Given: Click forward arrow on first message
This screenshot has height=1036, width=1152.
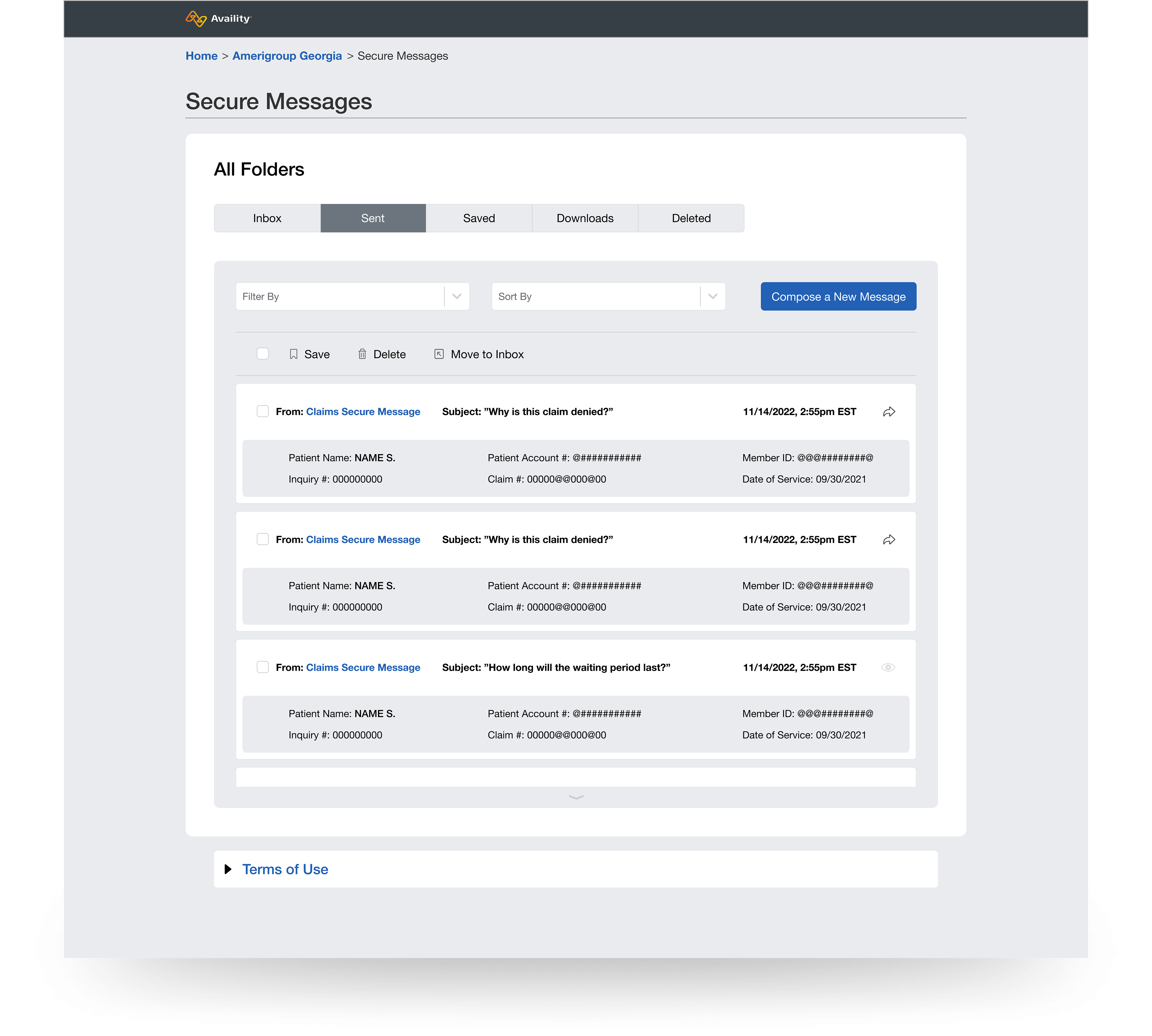Looking at the screenshot, I should pos(888,412).
